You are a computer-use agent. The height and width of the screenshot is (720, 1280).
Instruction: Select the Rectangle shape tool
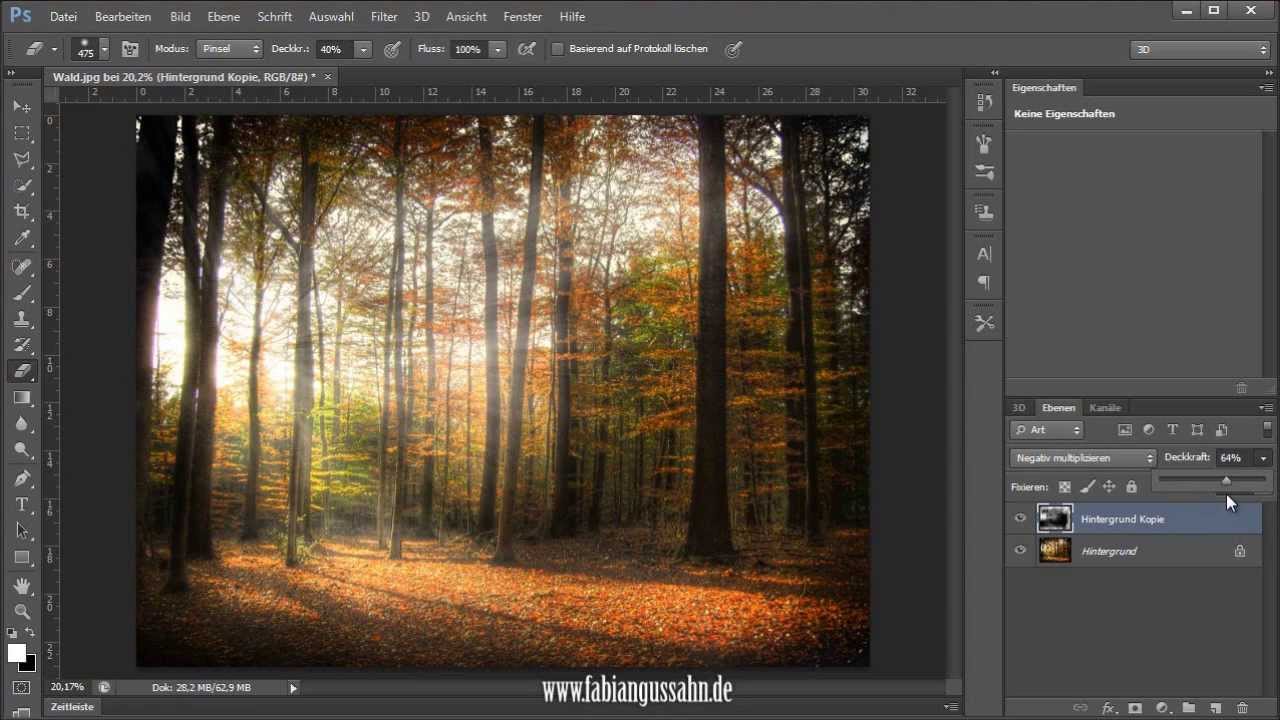coord(22,557)
